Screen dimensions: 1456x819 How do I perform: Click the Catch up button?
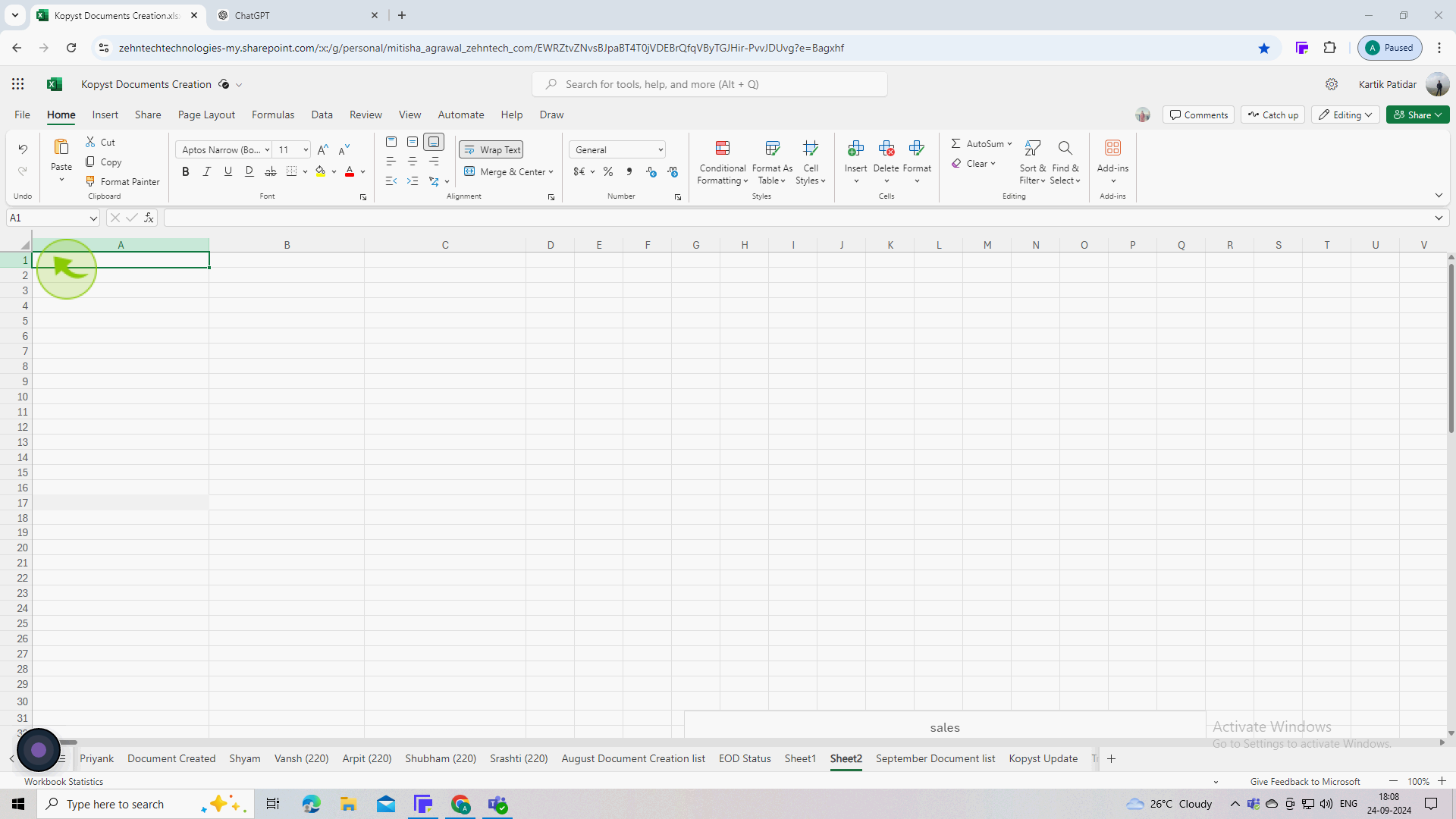click(1272, 115)
